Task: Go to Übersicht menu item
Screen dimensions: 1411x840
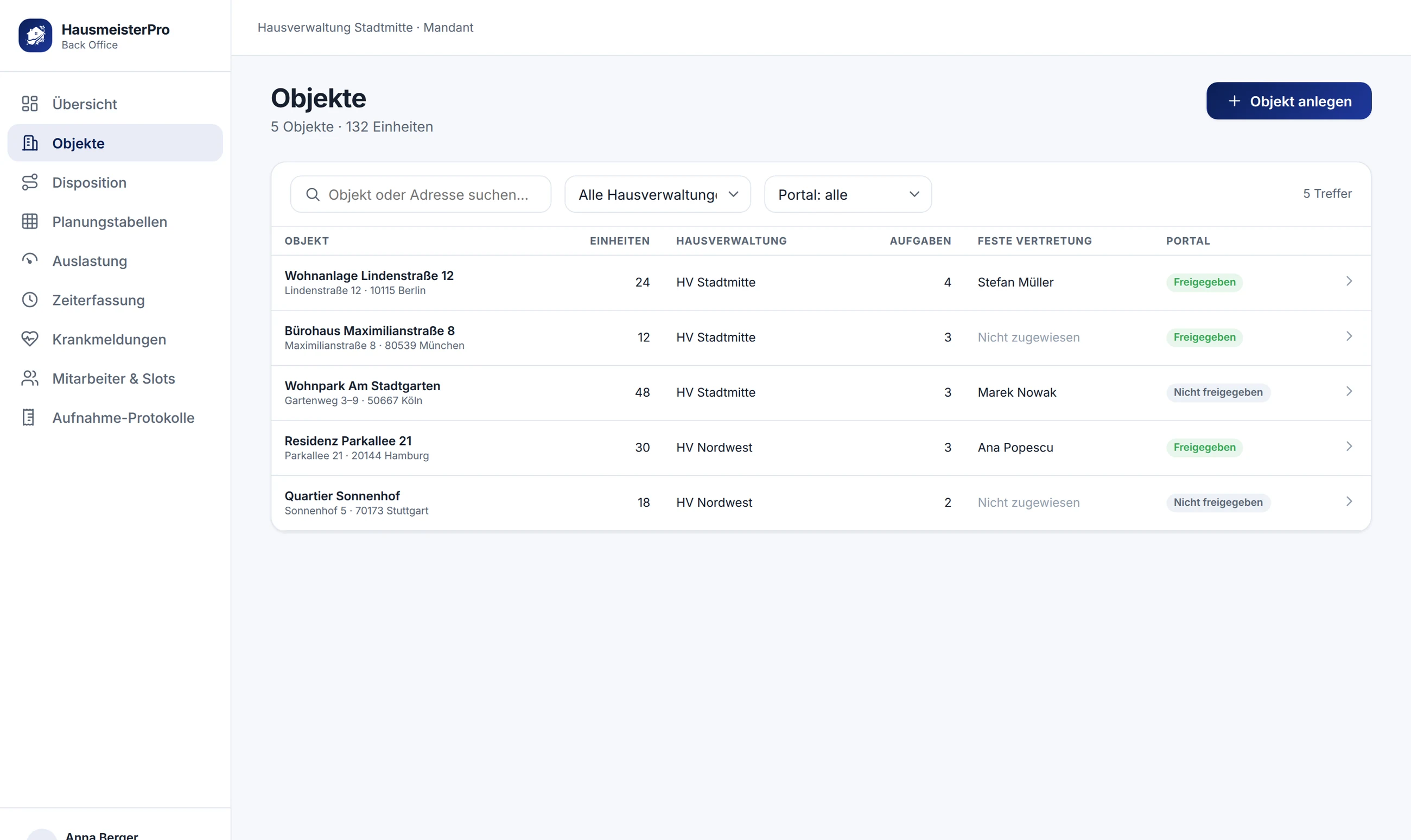Action: click(x=115, y=104)
